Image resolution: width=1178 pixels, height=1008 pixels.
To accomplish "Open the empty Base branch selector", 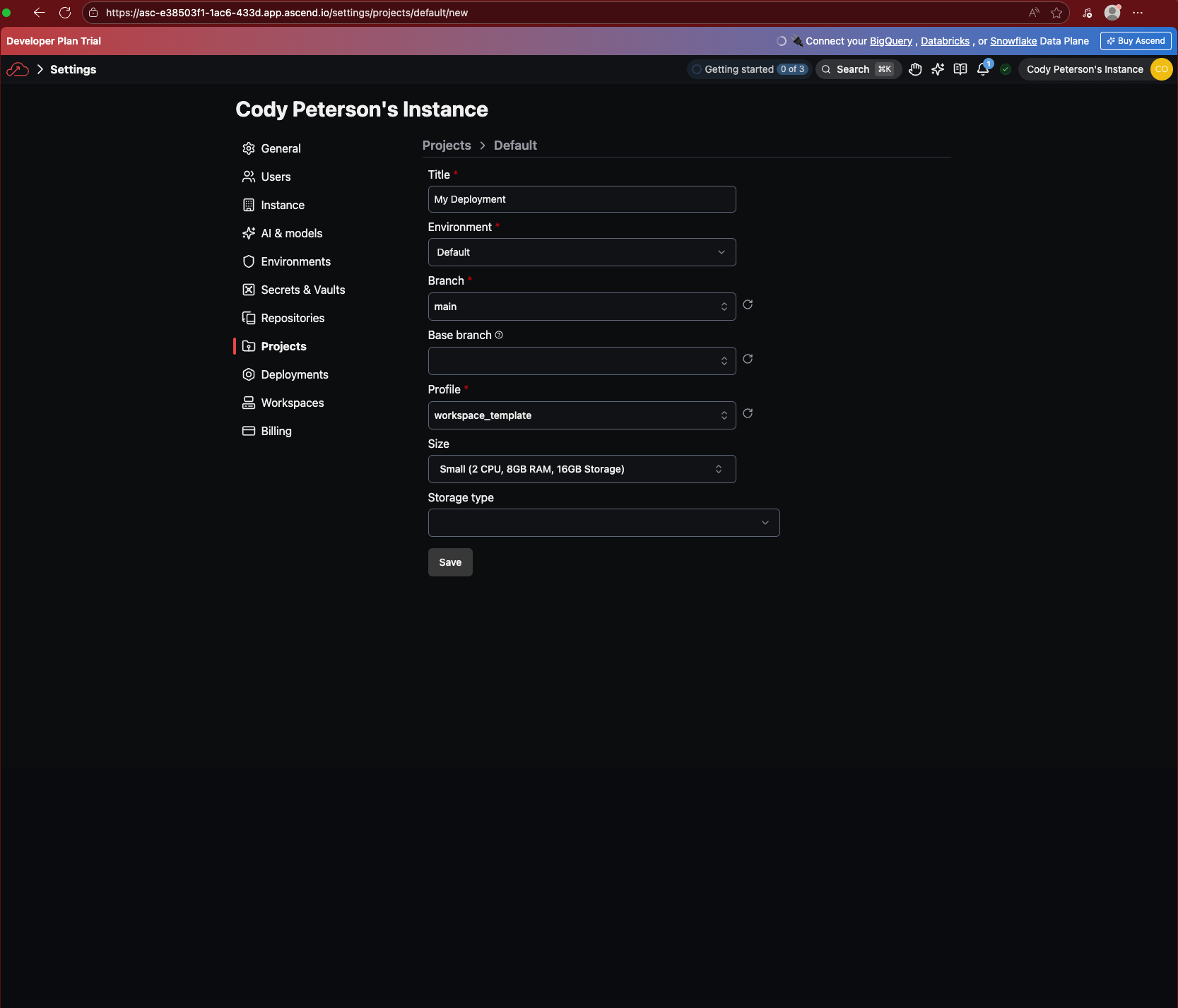I will pyautogui.click(x=582, y=361).
